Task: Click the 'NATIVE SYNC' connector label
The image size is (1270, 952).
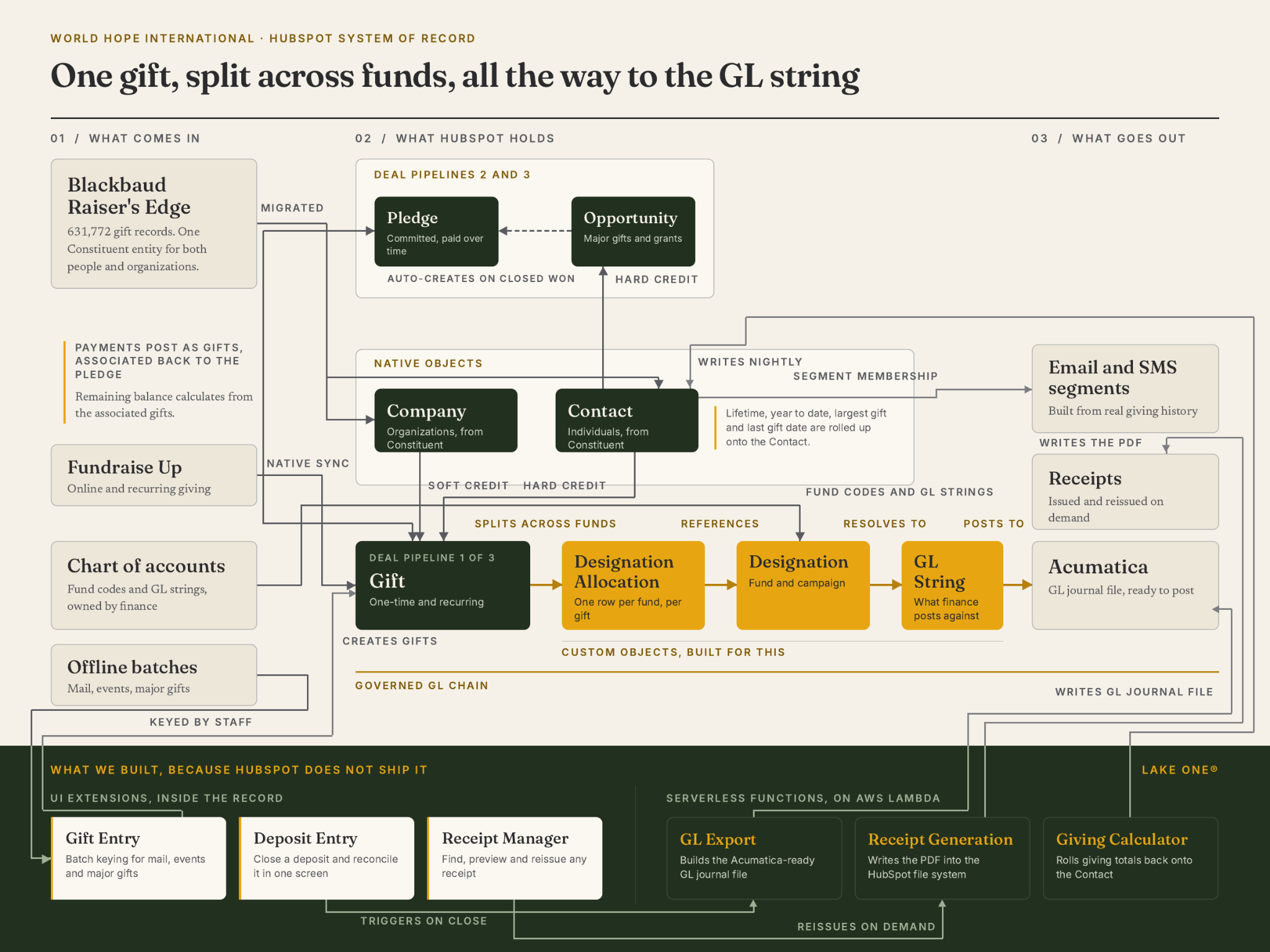Action: click(308, 464)
